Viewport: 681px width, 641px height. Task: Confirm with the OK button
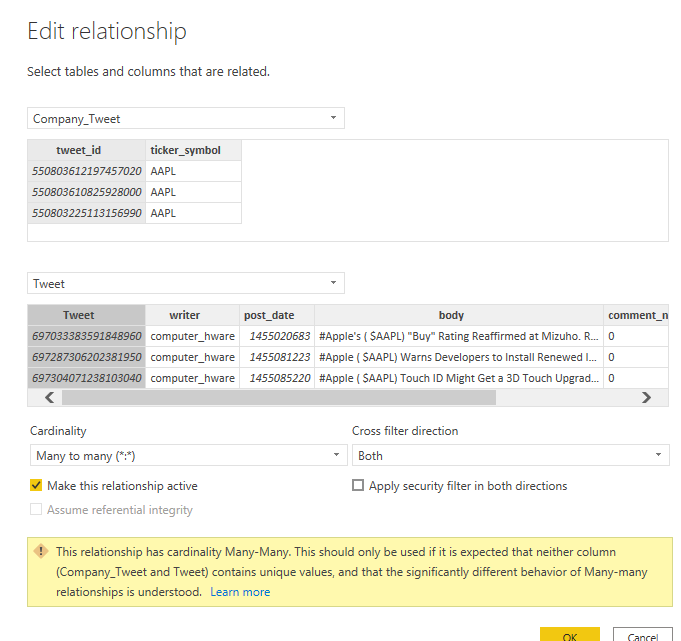point(570,635)
